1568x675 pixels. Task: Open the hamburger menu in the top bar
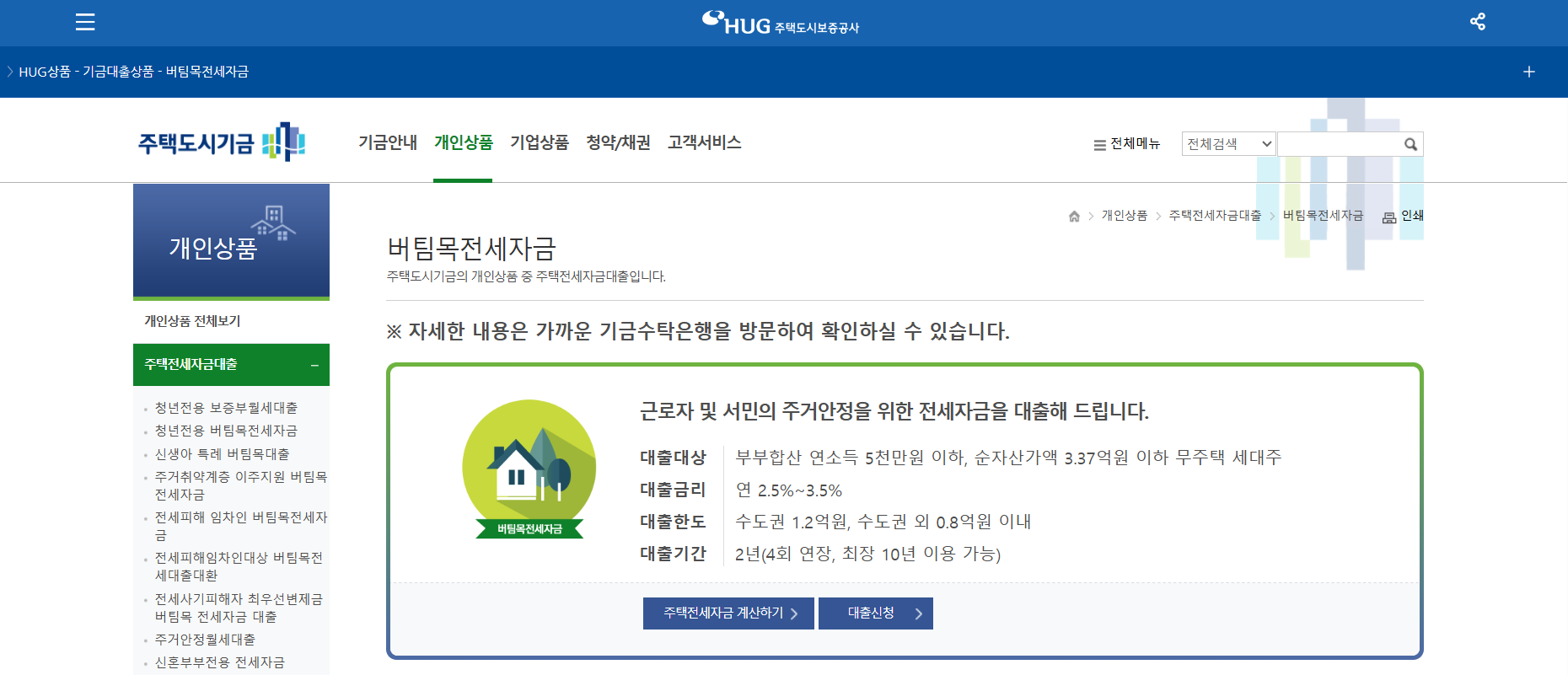[x=85, y=22]
